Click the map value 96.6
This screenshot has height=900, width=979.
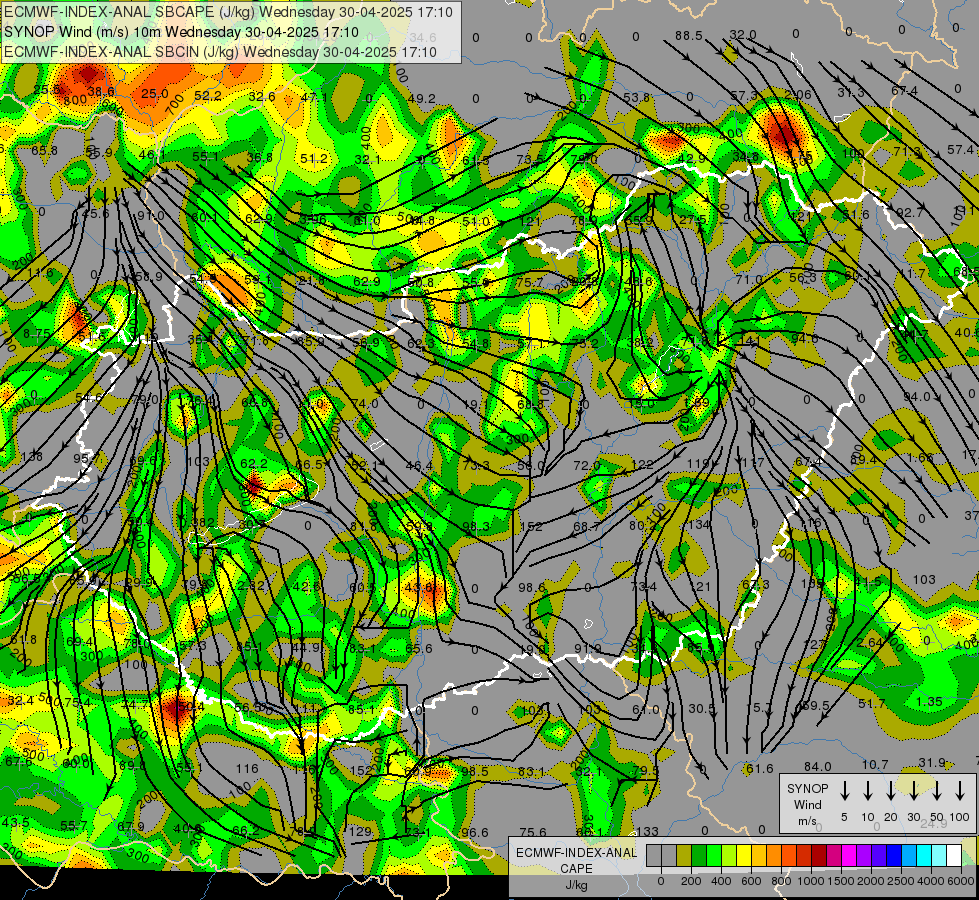475,832
